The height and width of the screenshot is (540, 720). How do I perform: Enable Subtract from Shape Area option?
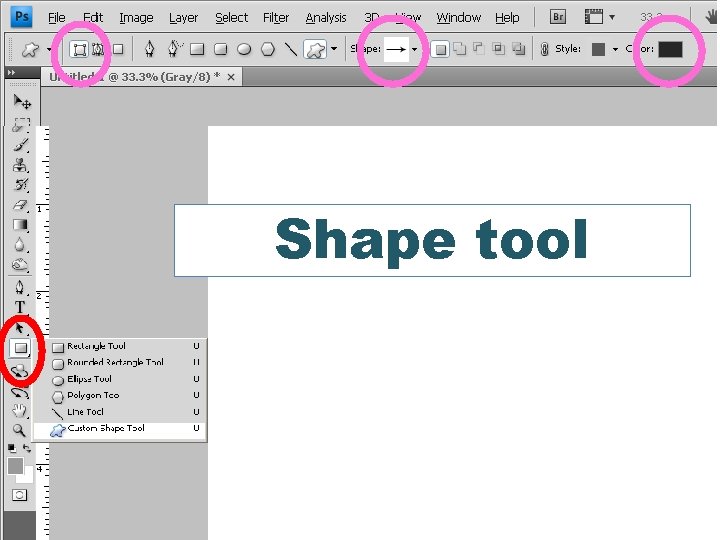[x=478, y=48]
